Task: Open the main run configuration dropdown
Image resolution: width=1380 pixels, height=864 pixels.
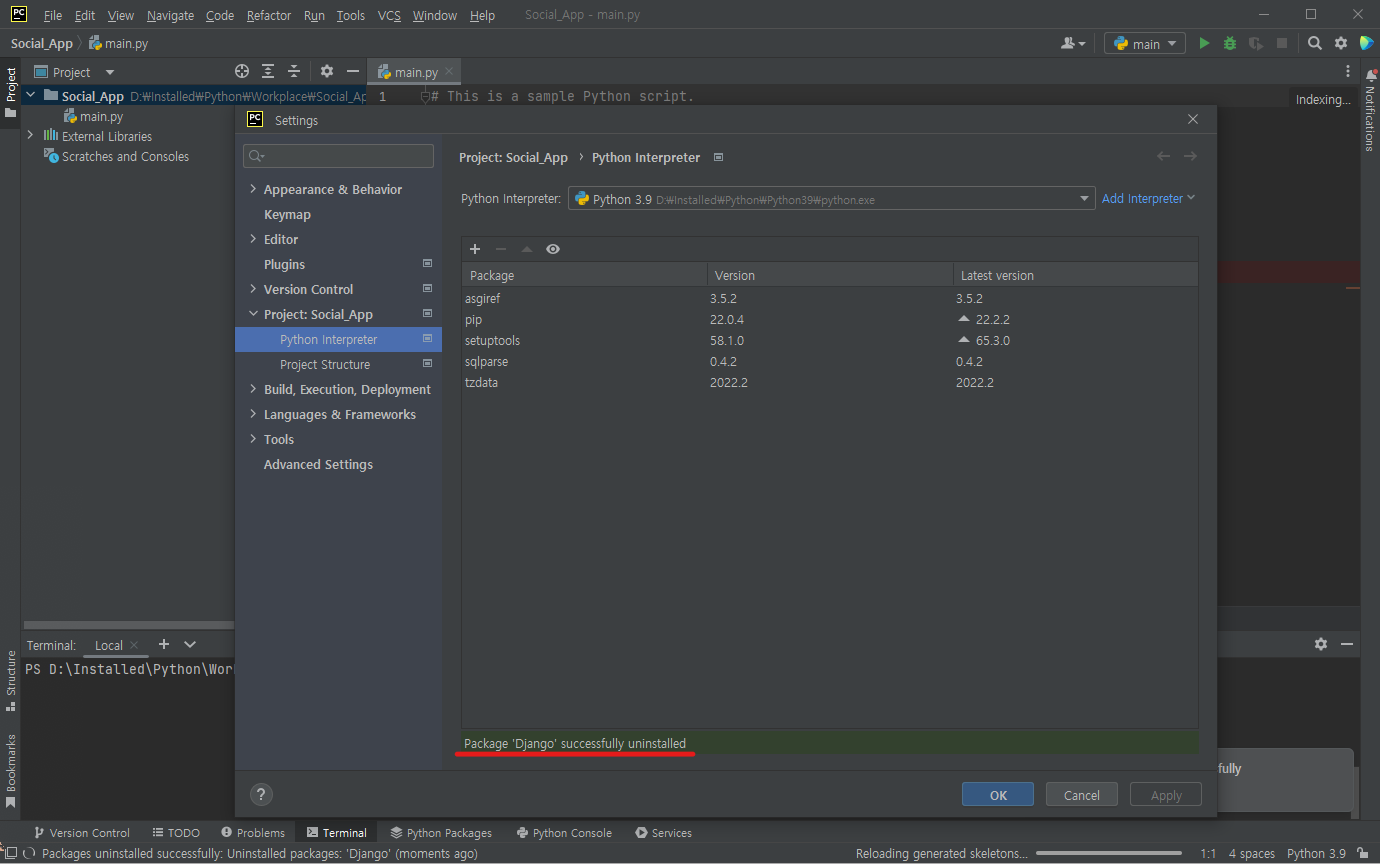Action: 1145,43
